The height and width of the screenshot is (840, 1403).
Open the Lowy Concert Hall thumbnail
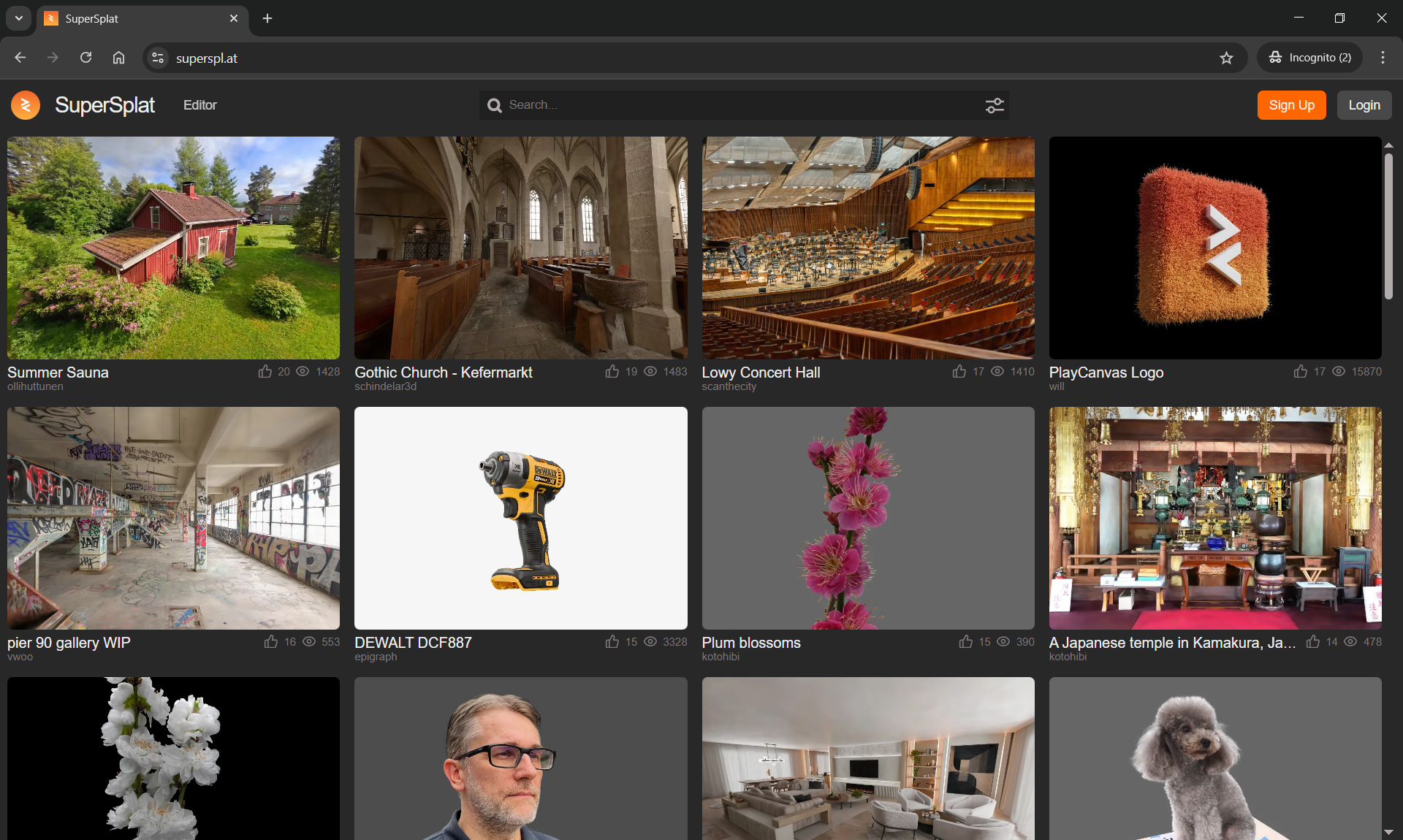868,248
